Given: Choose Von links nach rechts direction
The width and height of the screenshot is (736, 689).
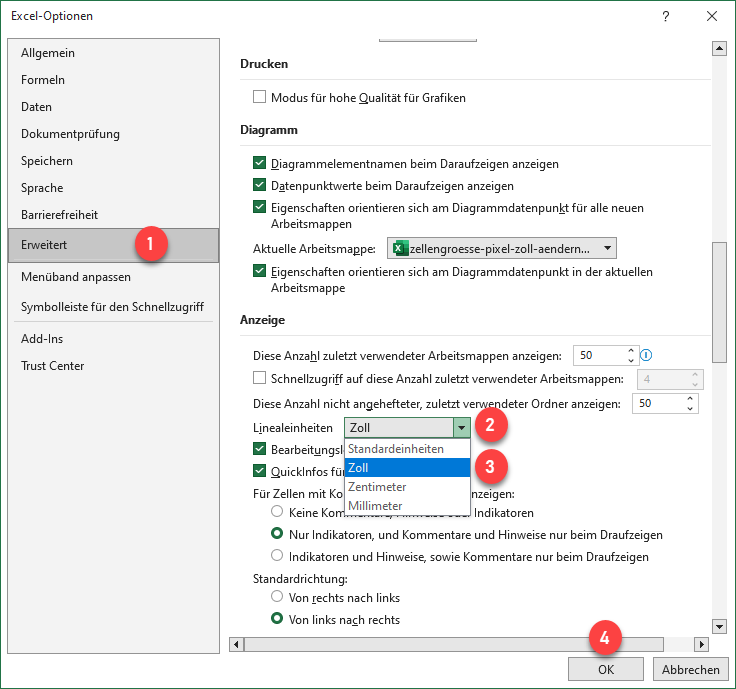Looking at the screenshot, I should tap(277, 618).
